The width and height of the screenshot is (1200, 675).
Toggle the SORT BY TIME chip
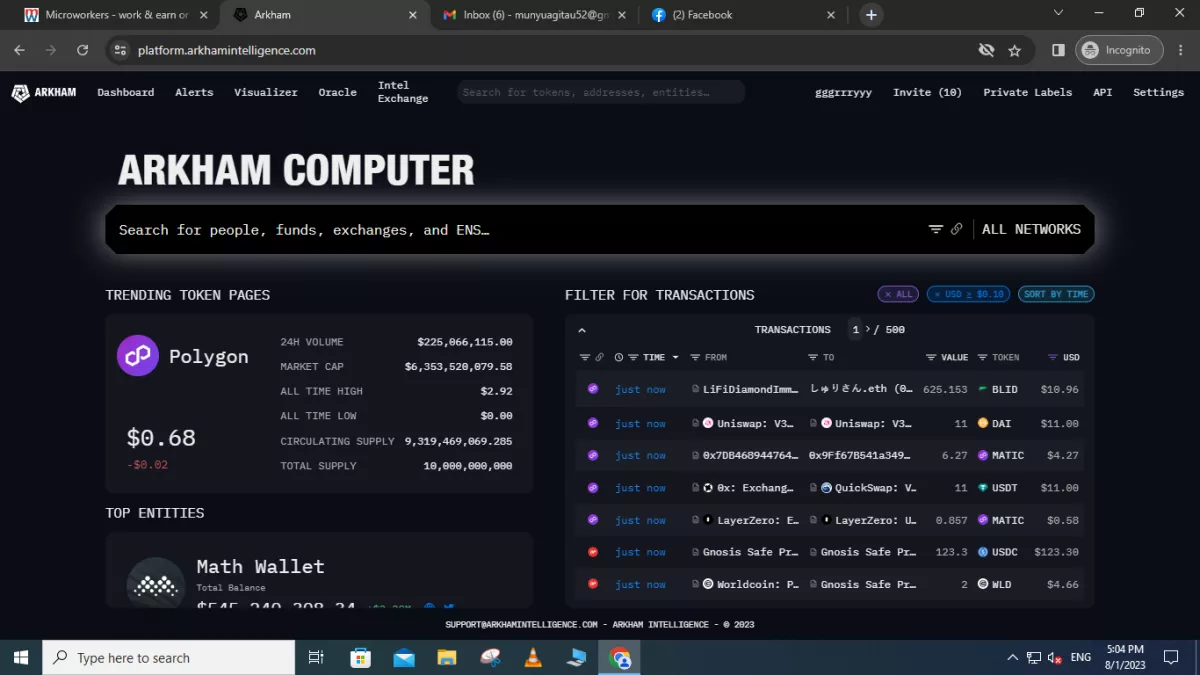coord(1056,294)
